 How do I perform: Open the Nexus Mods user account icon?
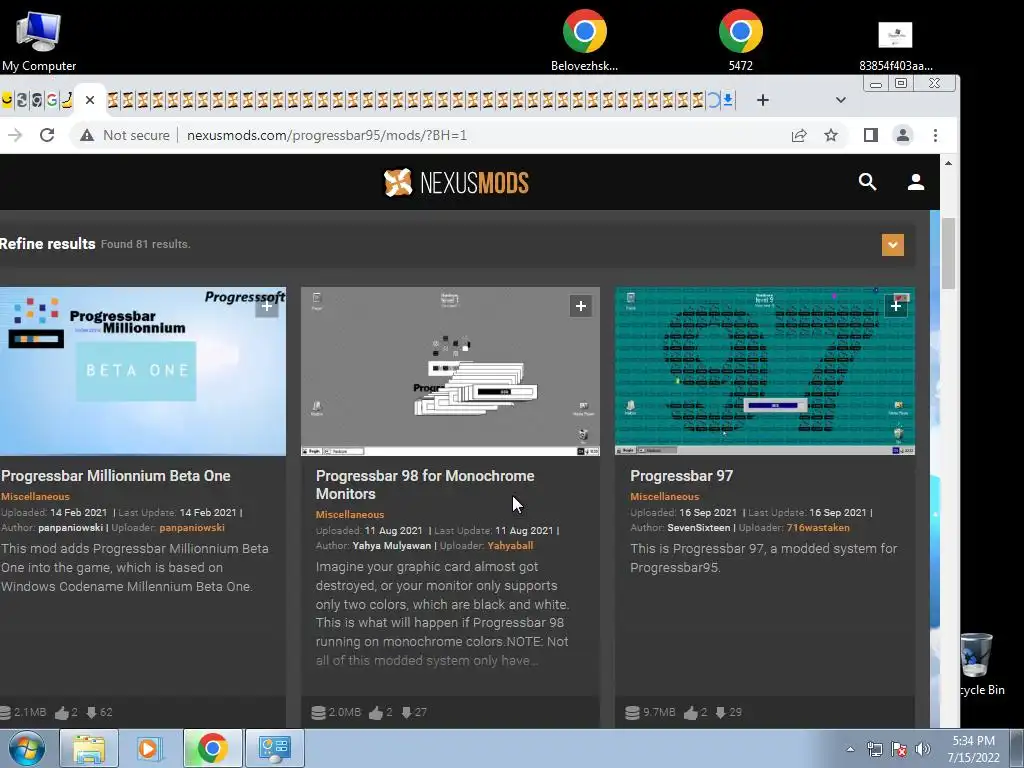916,182
